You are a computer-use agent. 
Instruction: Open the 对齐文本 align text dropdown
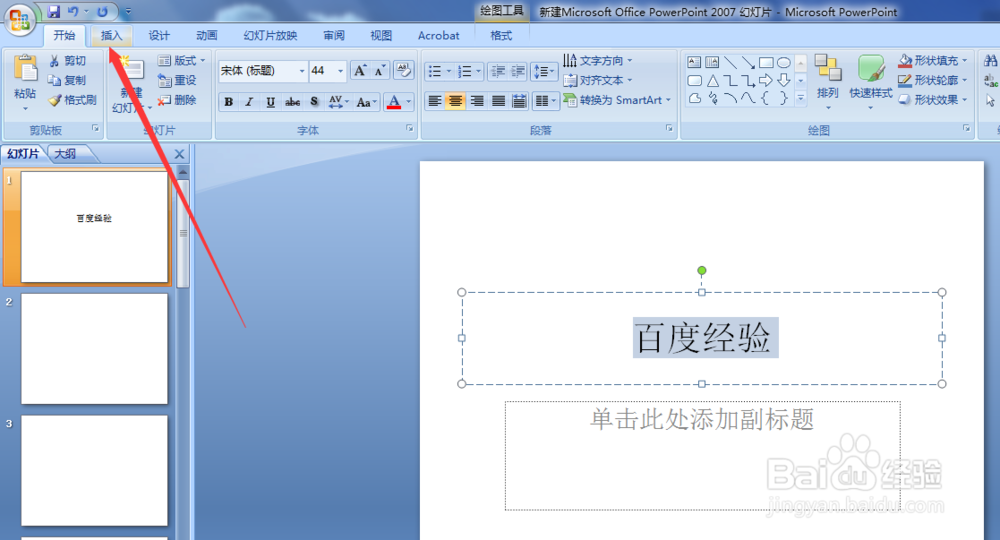[598, 80]
